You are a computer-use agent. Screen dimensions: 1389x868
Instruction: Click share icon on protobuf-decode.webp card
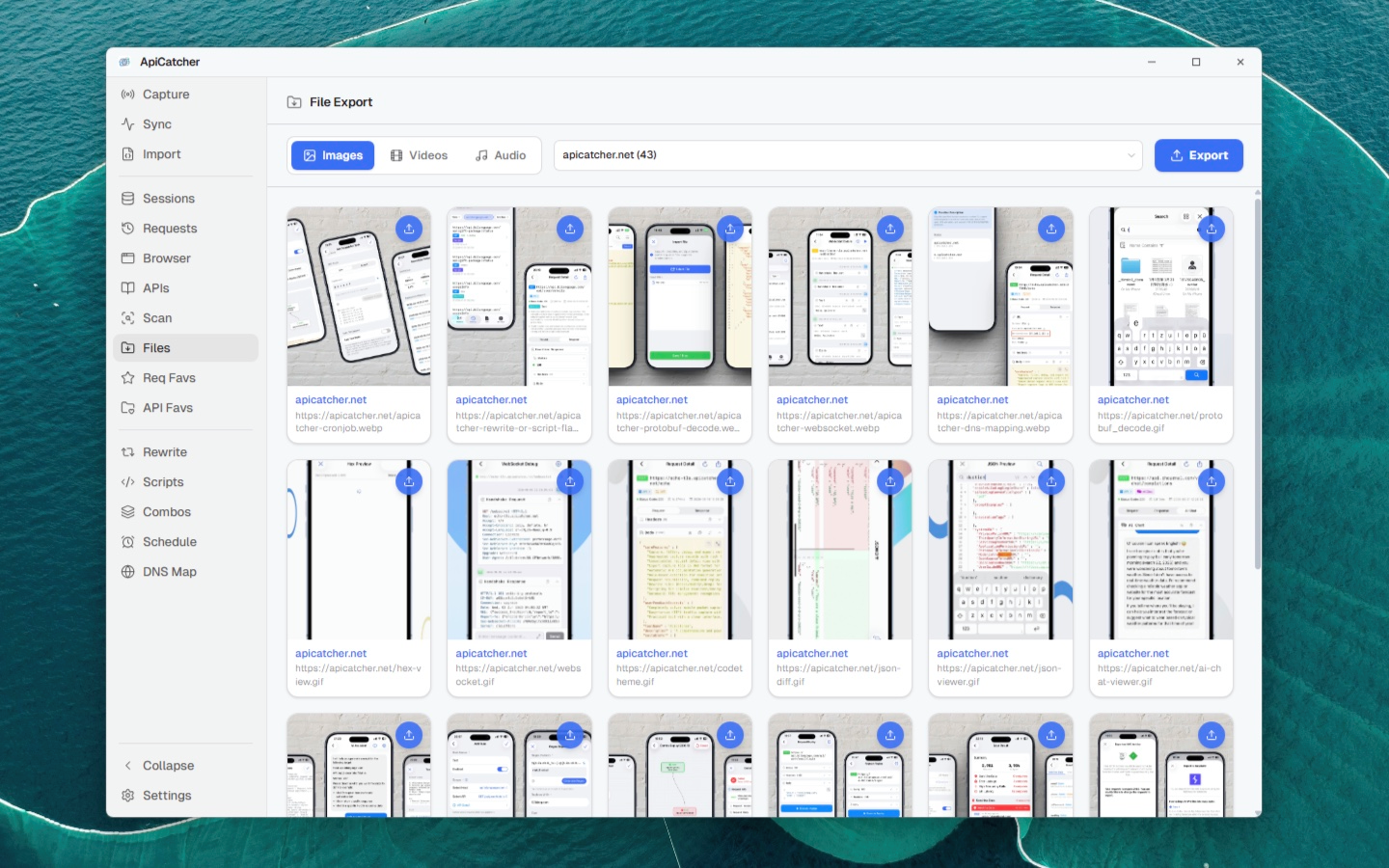(x=730, y=229)
